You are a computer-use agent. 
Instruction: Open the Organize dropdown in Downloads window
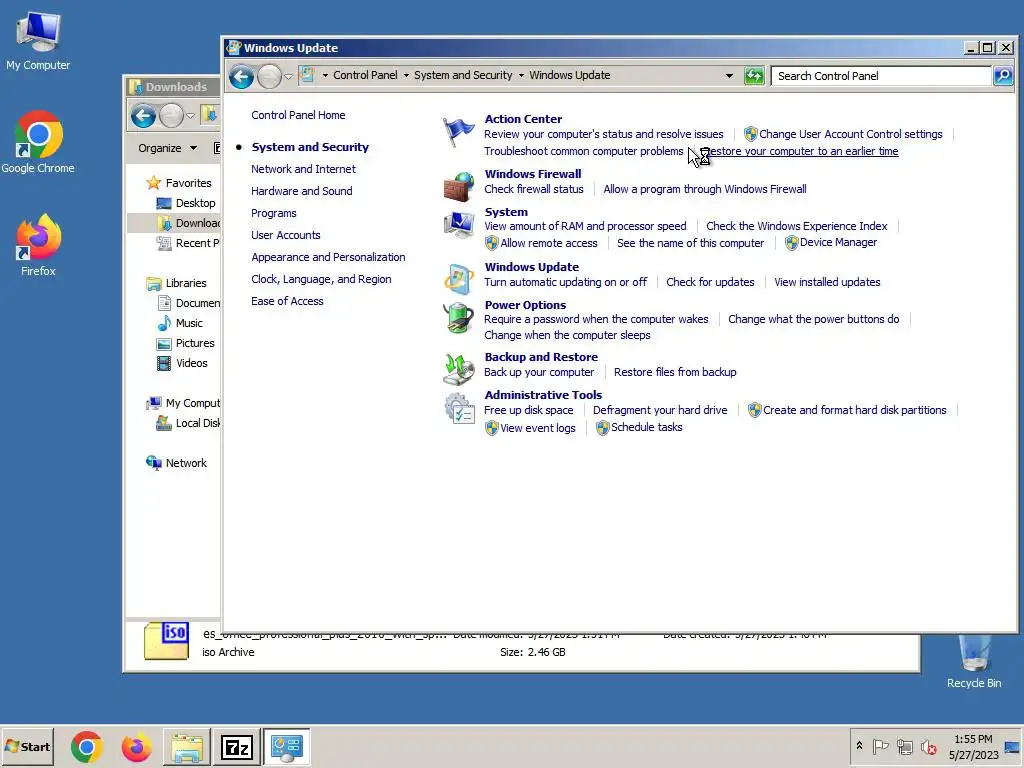point(167,148)
